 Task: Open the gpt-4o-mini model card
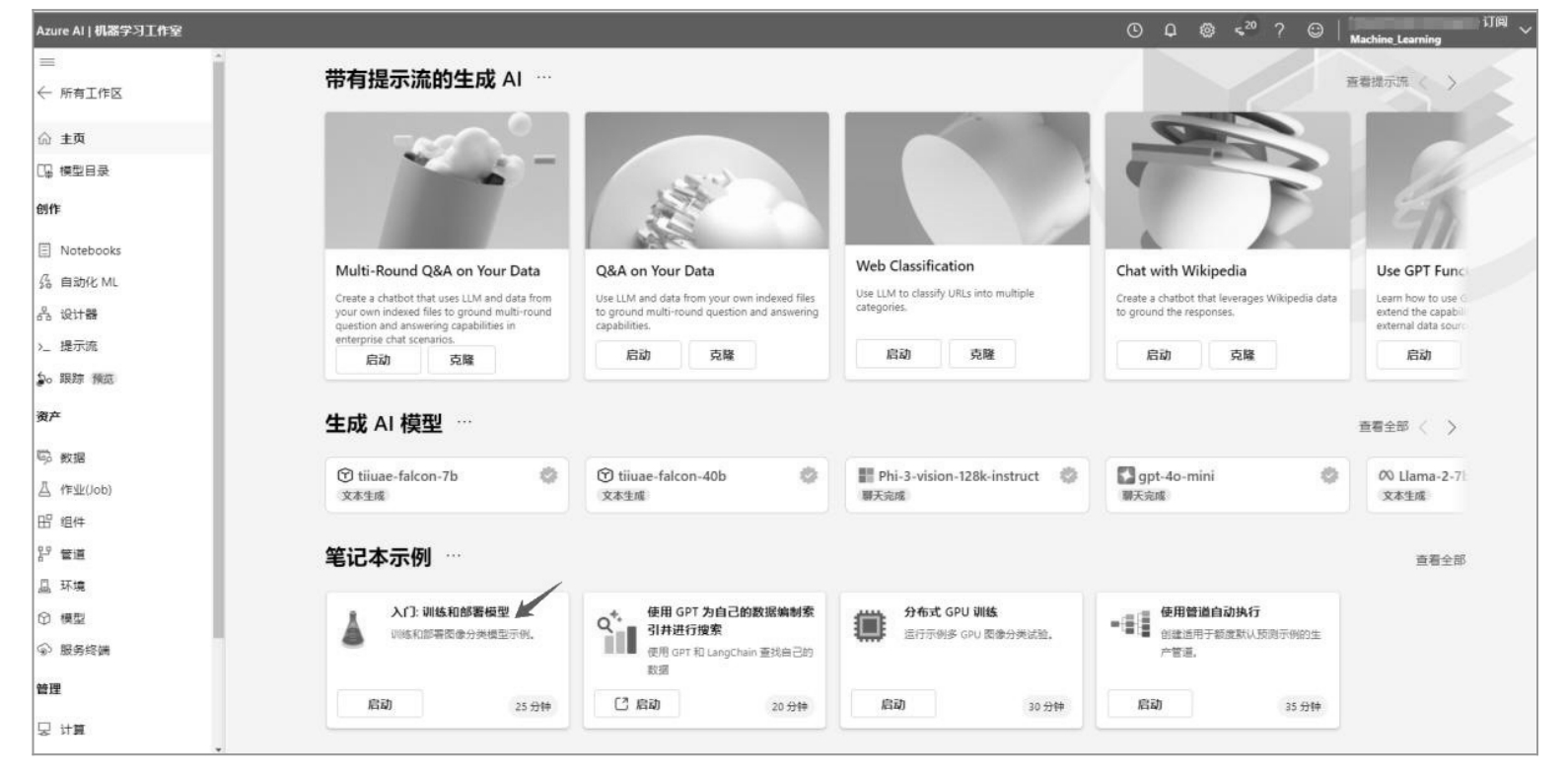(1228, 484)
